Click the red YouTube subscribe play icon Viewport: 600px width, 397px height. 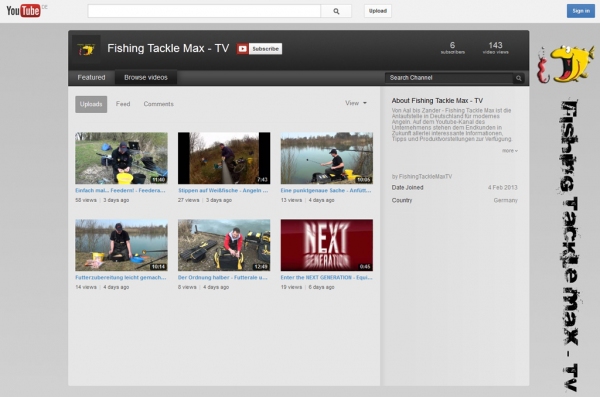(x=242, y=49)
